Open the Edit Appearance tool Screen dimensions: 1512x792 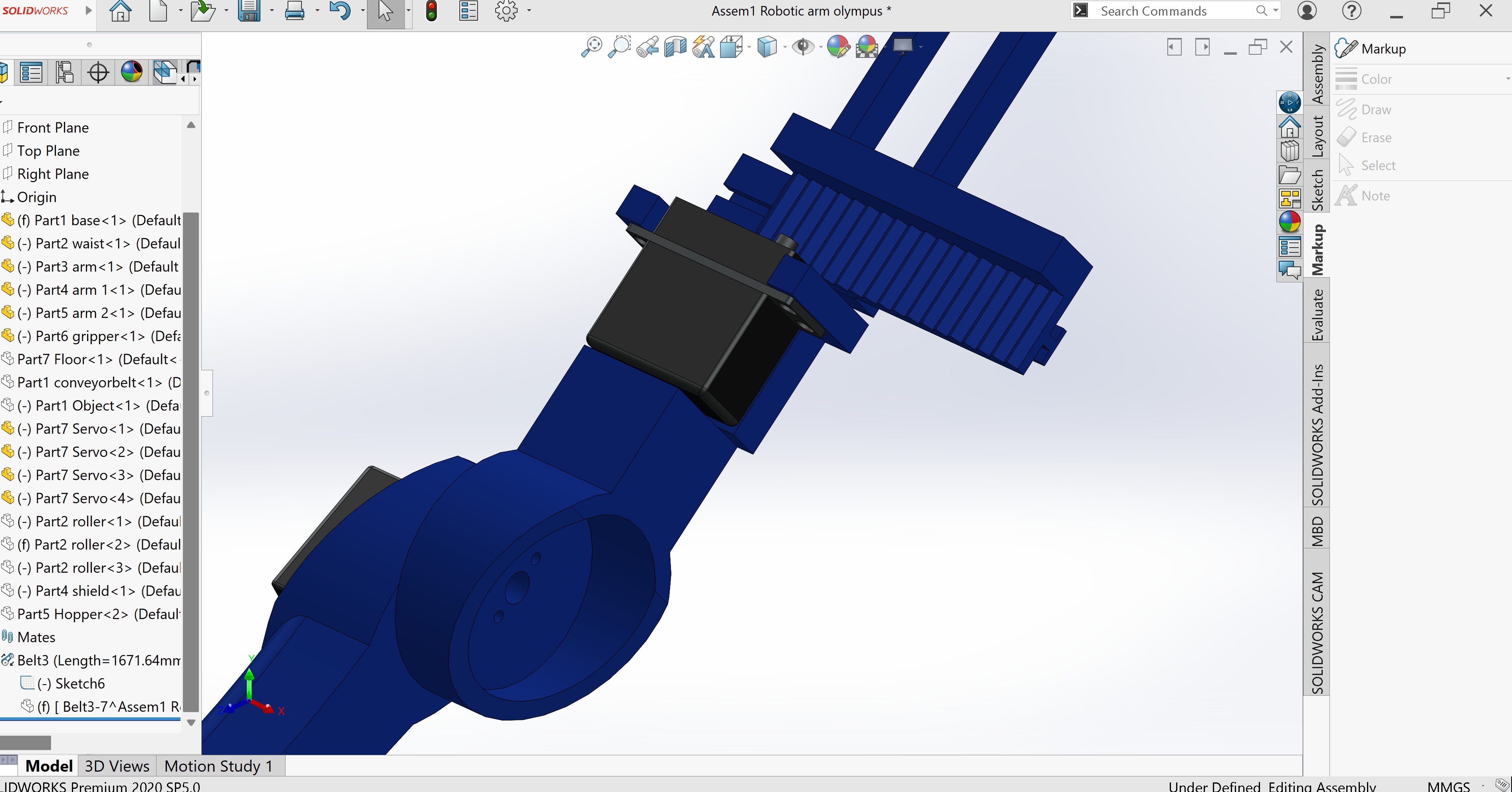(837, 46)
